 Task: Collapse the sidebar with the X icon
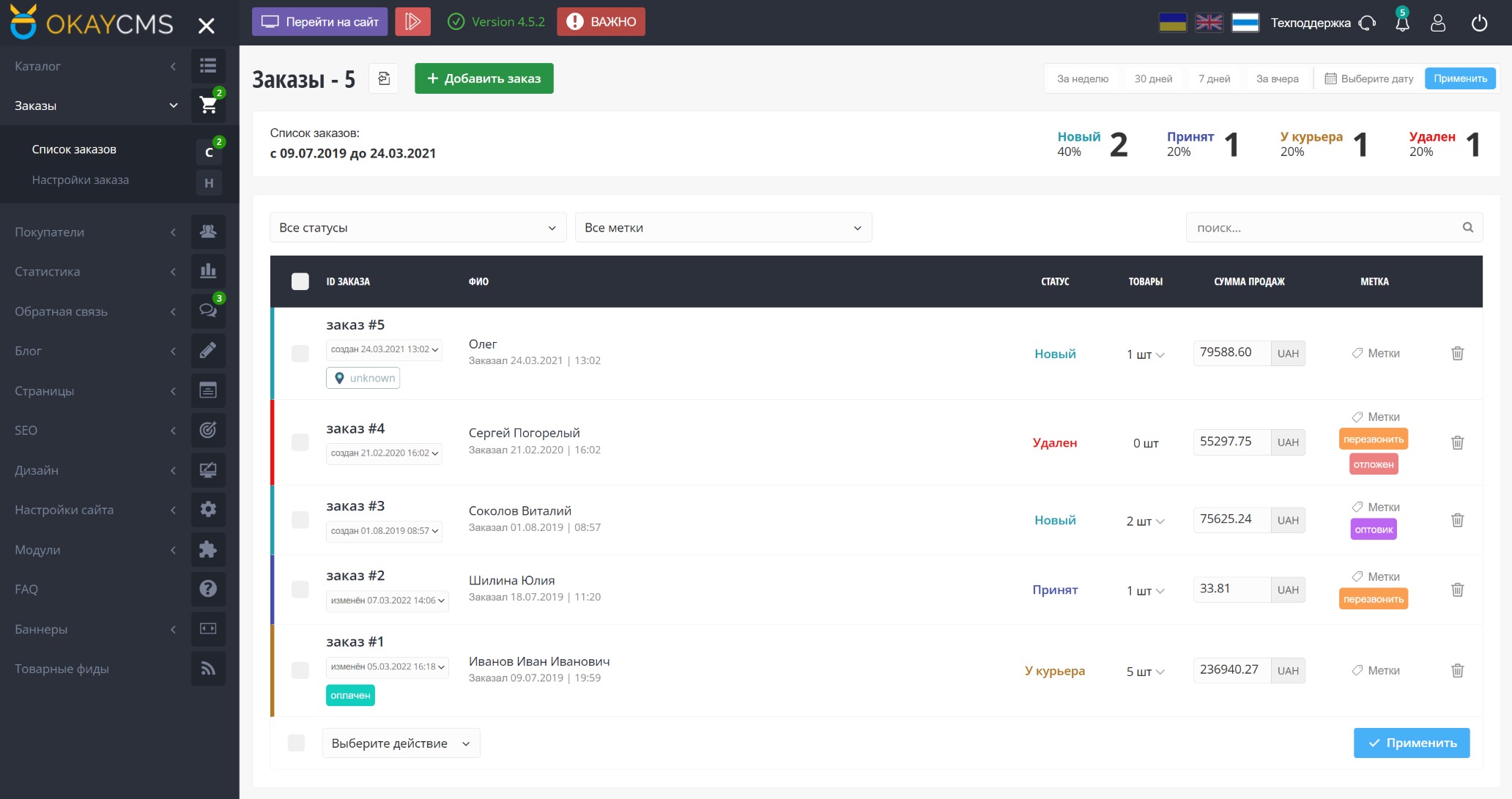point(207,26)
